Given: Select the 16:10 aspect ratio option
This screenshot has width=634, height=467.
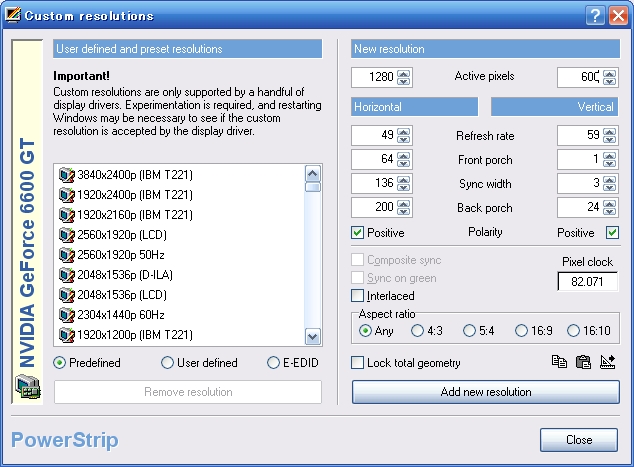Looking at the screenshot, I should pos(574,331).
